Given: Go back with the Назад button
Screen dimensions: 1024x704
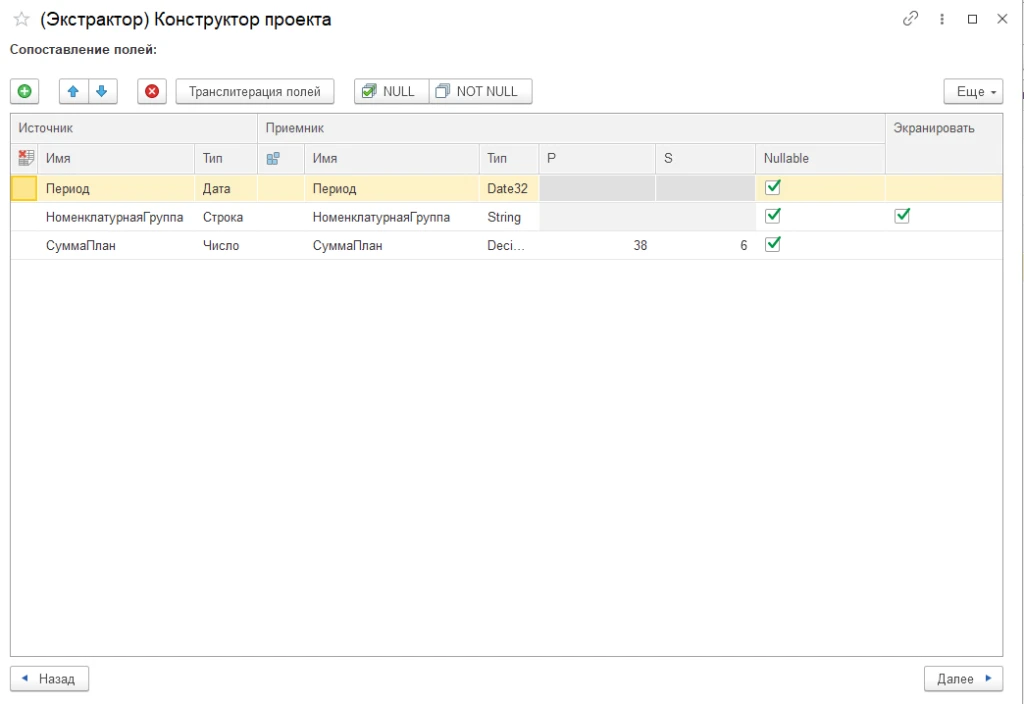Looking at the screenshot, I should tap(49, 679).
